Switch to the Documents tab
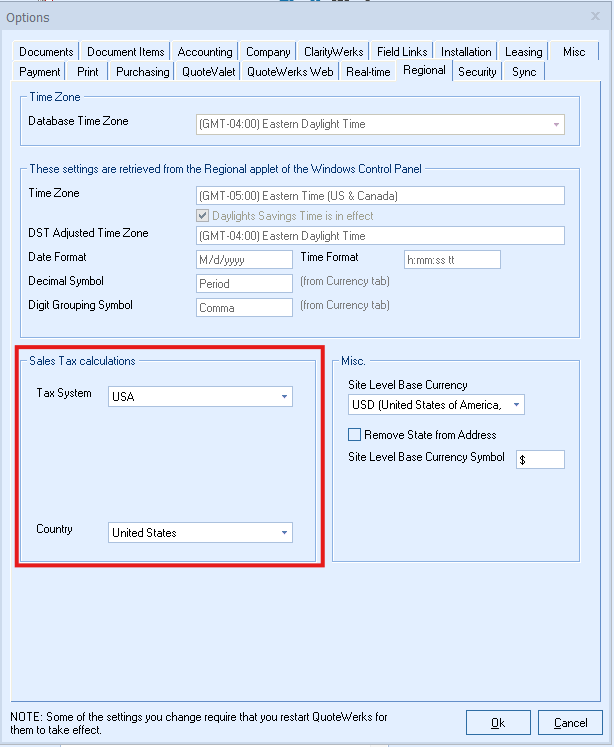The height and width of the screenshot is (747, 614). tap(46, 52)
